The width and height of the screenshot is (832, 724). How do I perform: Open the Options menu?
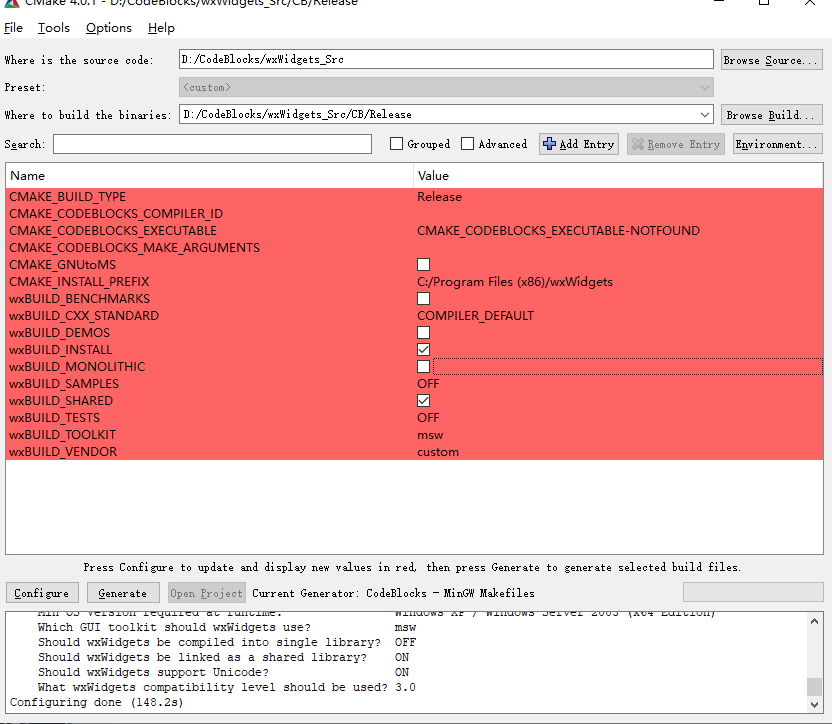click(x=109, y=28)
